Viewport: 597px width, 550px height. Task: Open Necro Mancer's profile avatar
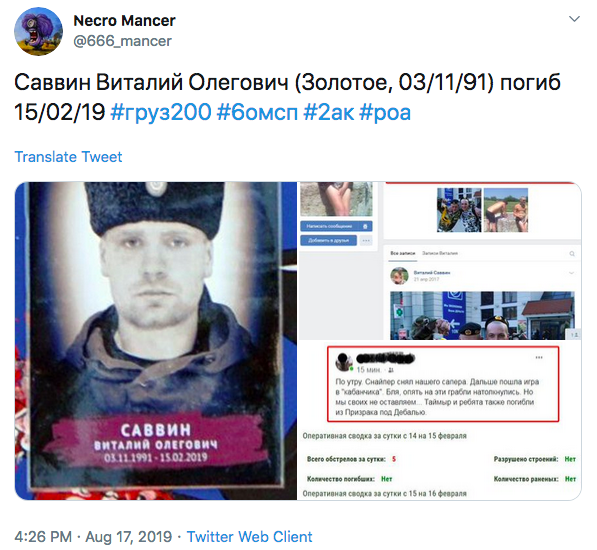(38, 31)
